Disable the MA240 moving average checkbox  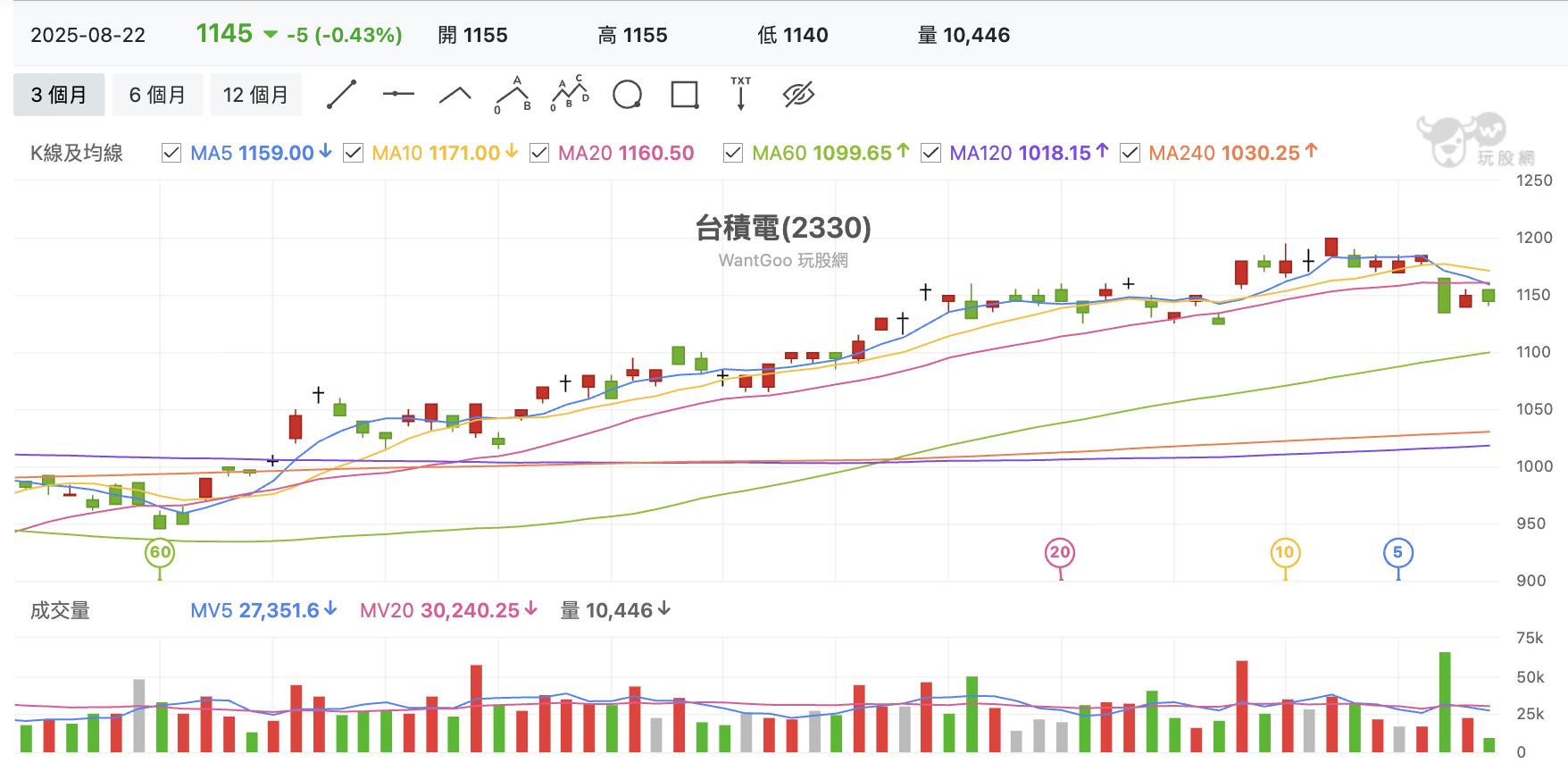click(1130, 153)
